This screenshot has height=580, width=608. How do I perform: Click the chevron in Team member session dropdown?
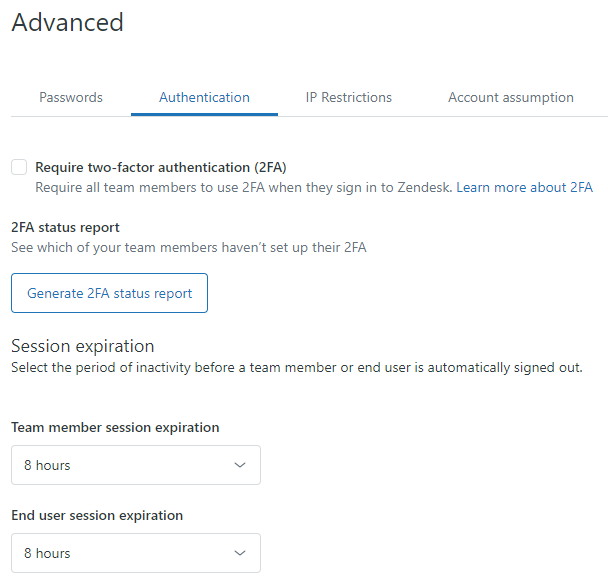pyautogui.click(x=239, y=465)
